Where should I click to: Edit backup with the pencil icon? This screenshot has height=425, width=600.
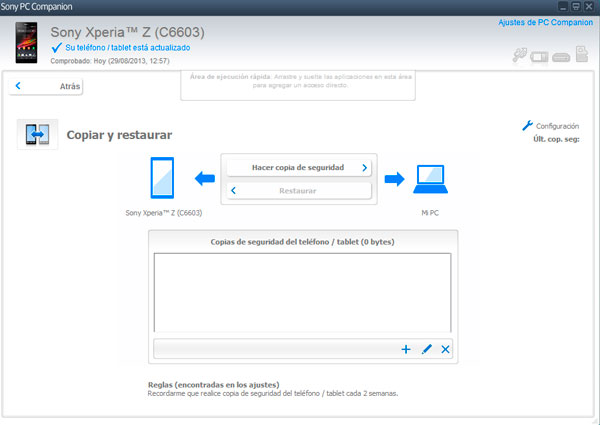click(426, 349)
